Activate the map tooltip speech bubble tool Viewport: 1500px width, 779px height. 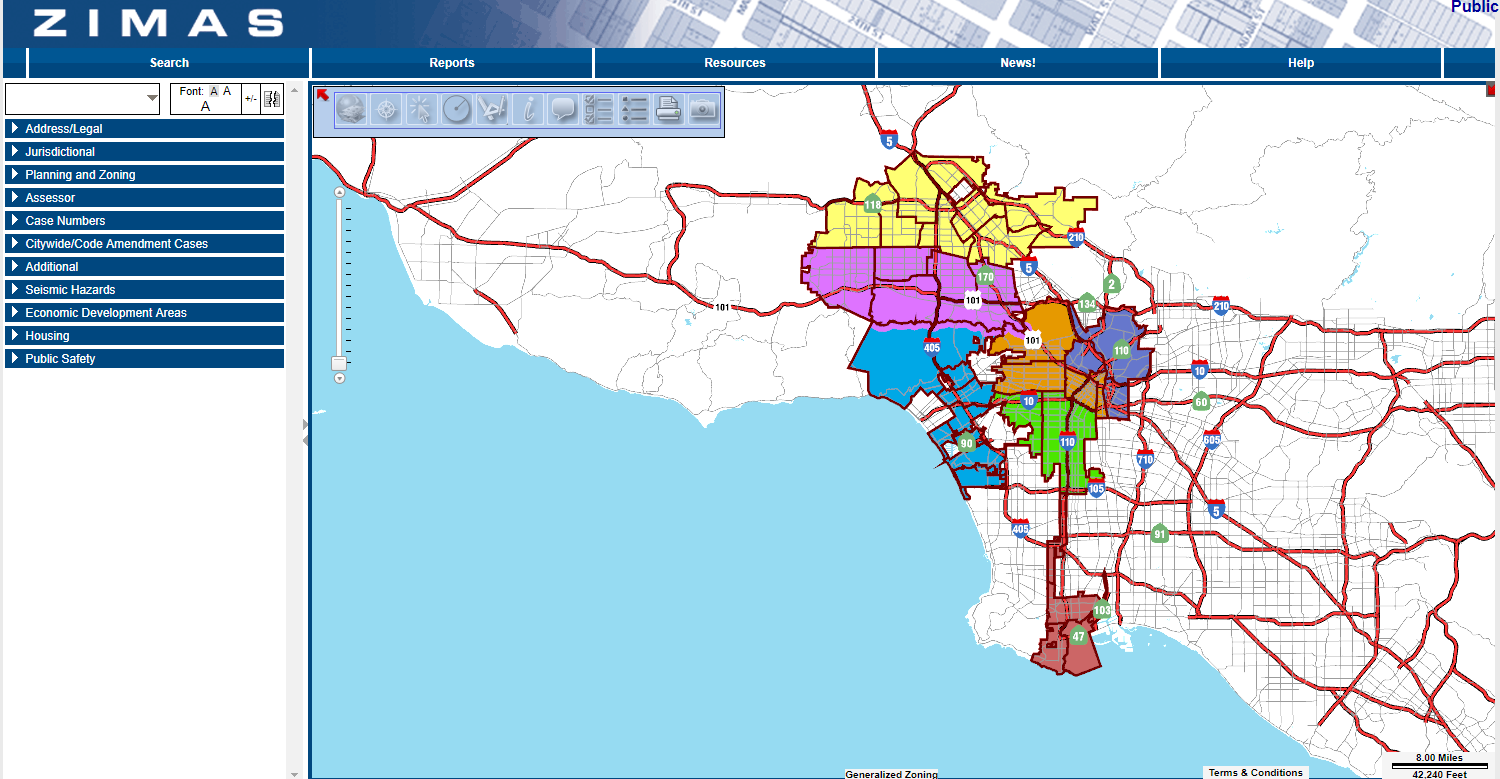point(562,110)
